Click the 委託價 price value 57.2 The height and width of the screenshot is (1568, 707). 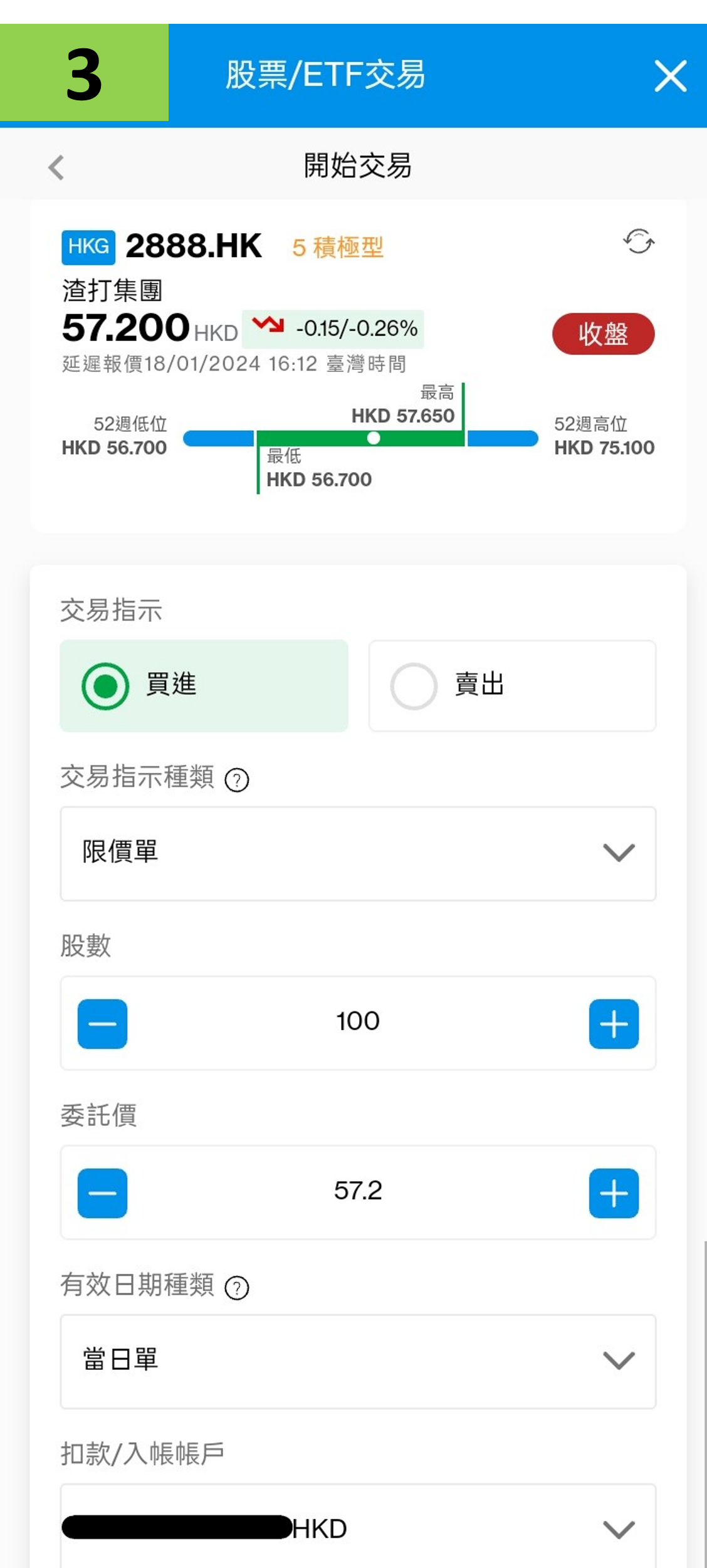(x=358, y=1191)
